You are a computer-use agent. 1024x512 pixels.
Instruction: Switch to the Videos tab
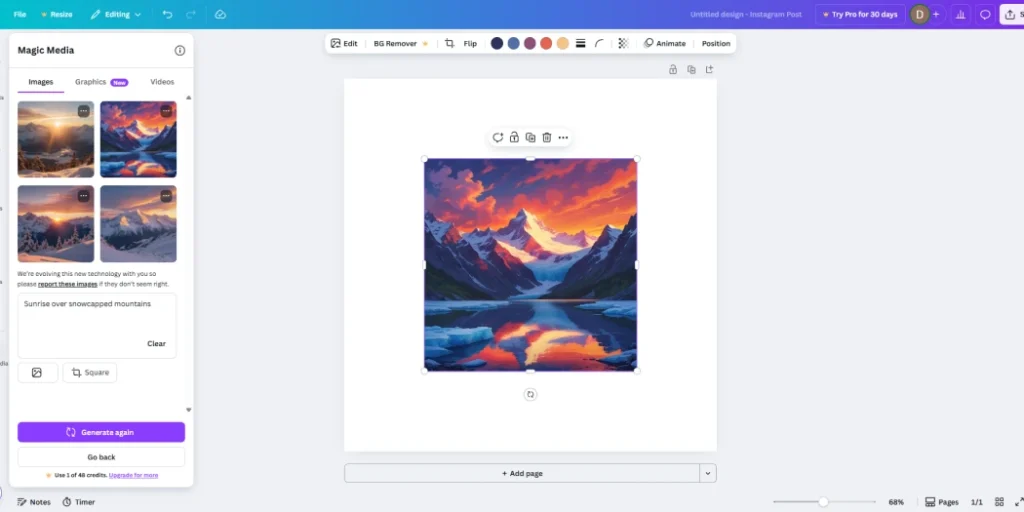[162, 82]
